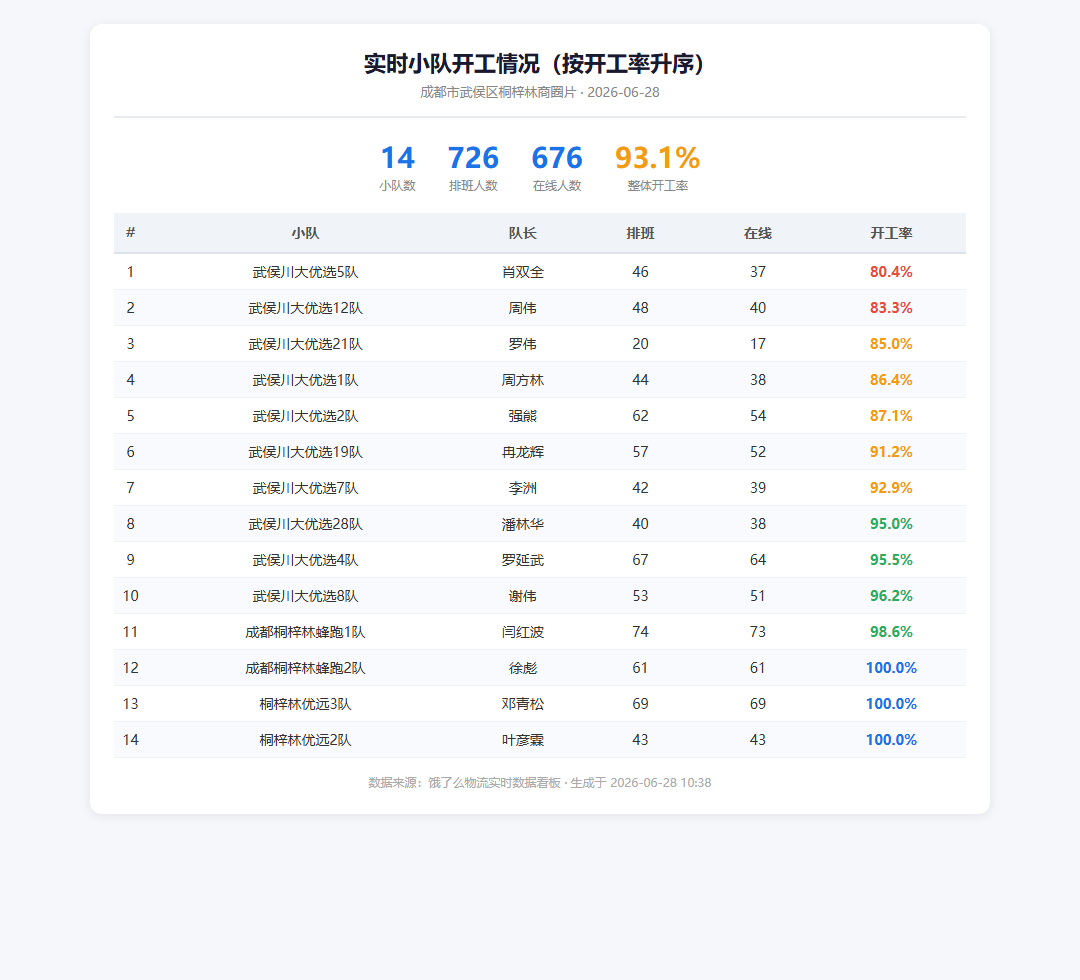Click captain name 冉龙辉
The width and height of the screenshot is (1080, 980).
coord(523,452)
